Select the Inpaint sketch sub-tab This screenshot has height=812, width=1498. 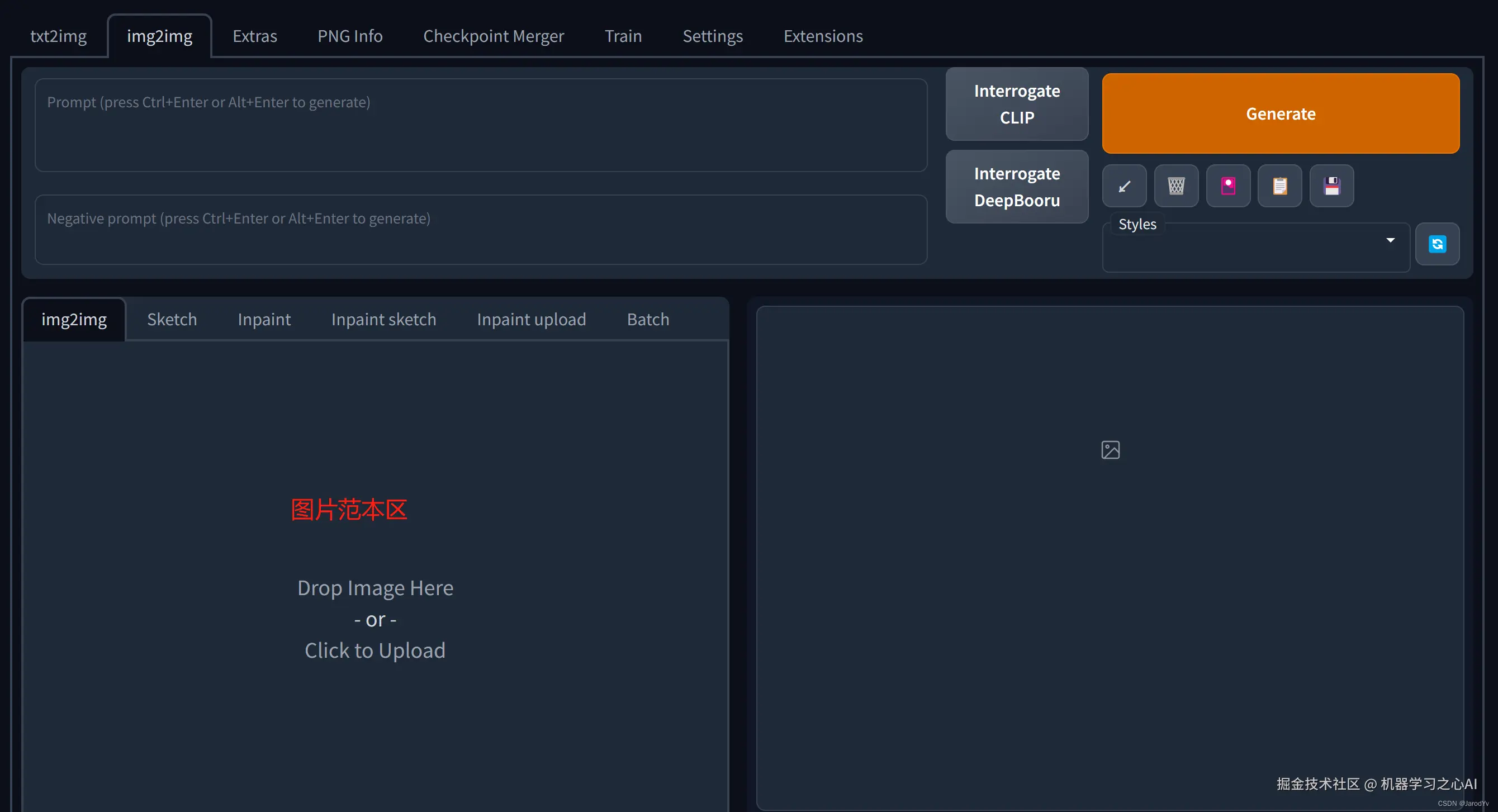coord(383,319)
